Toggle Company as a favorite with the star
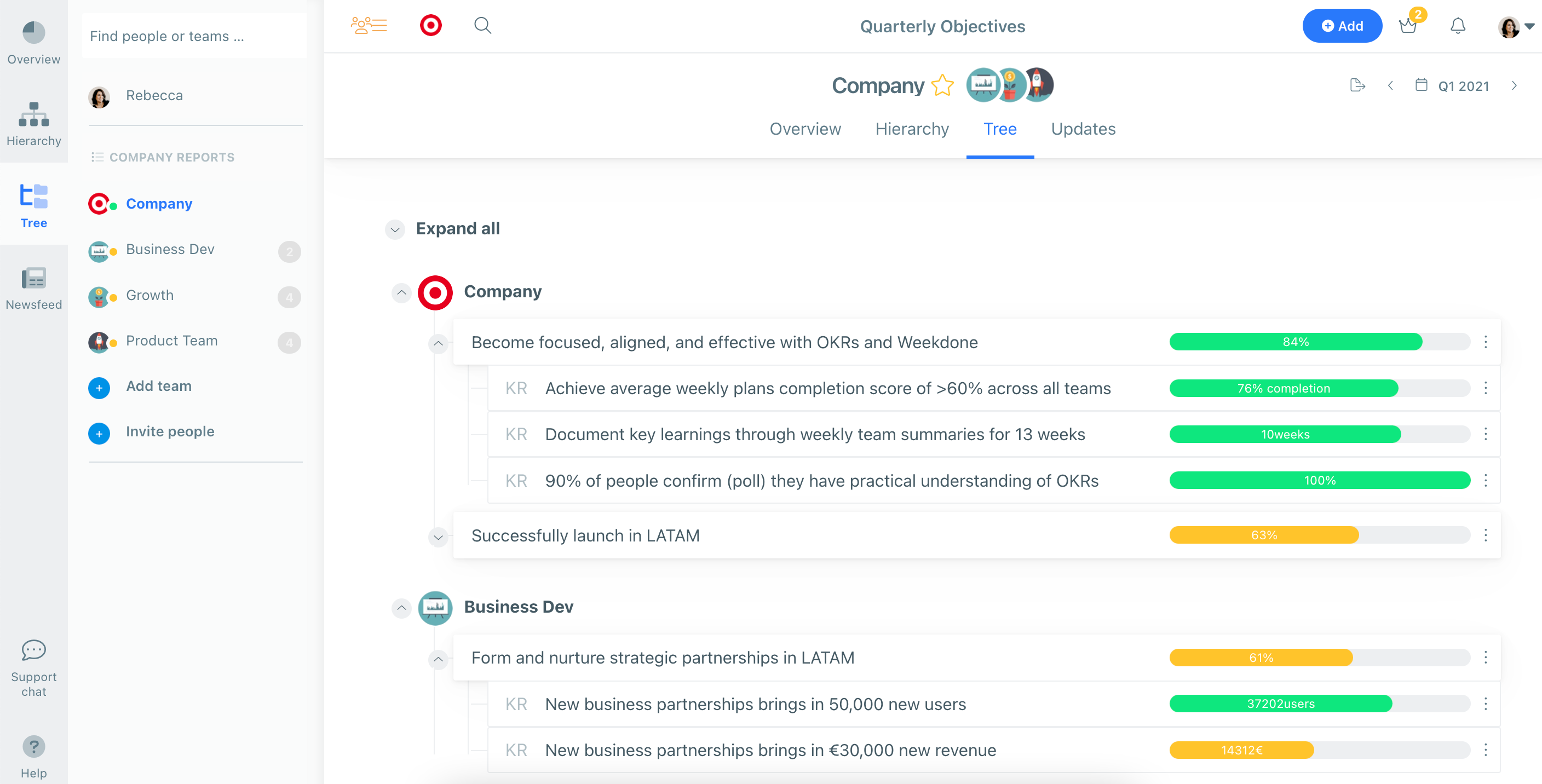The height and width of the screenshot is (784, 1542). pyautogui.click(x=942, y=85)
